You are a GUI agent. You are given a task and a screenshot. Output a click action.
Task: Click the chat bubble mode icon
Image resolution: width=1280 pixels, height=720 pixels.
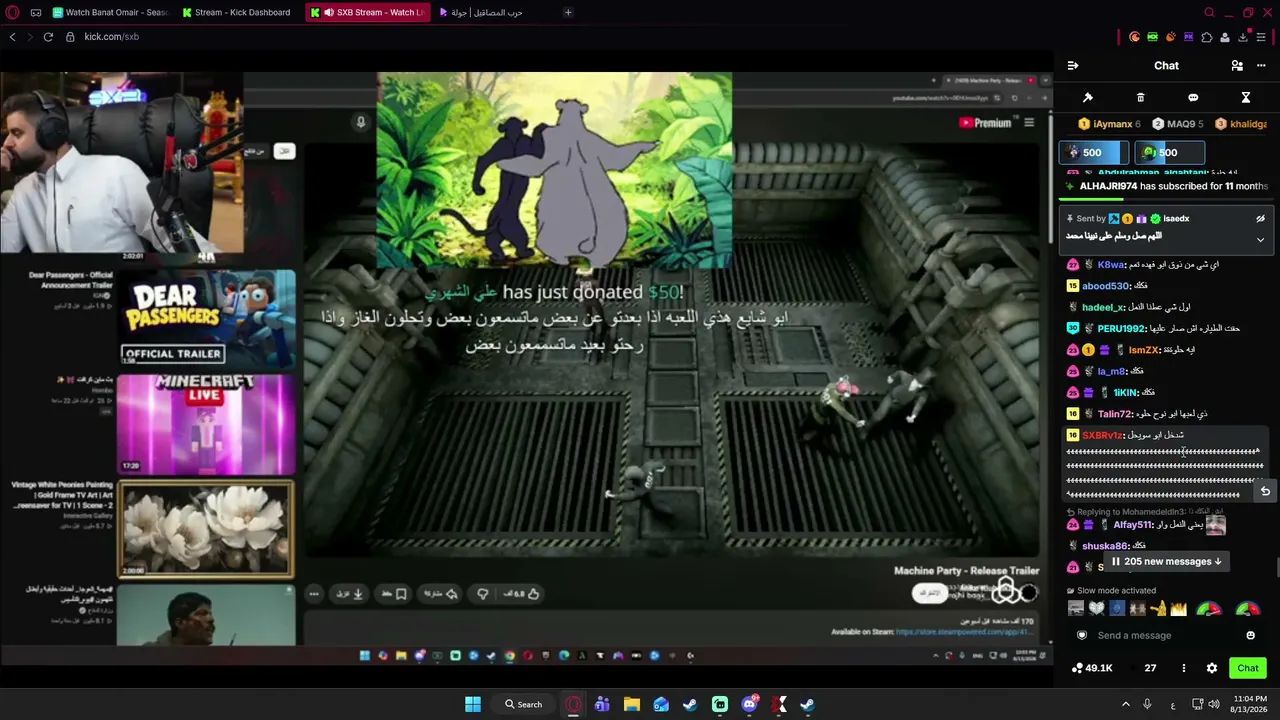[1193, 98]
